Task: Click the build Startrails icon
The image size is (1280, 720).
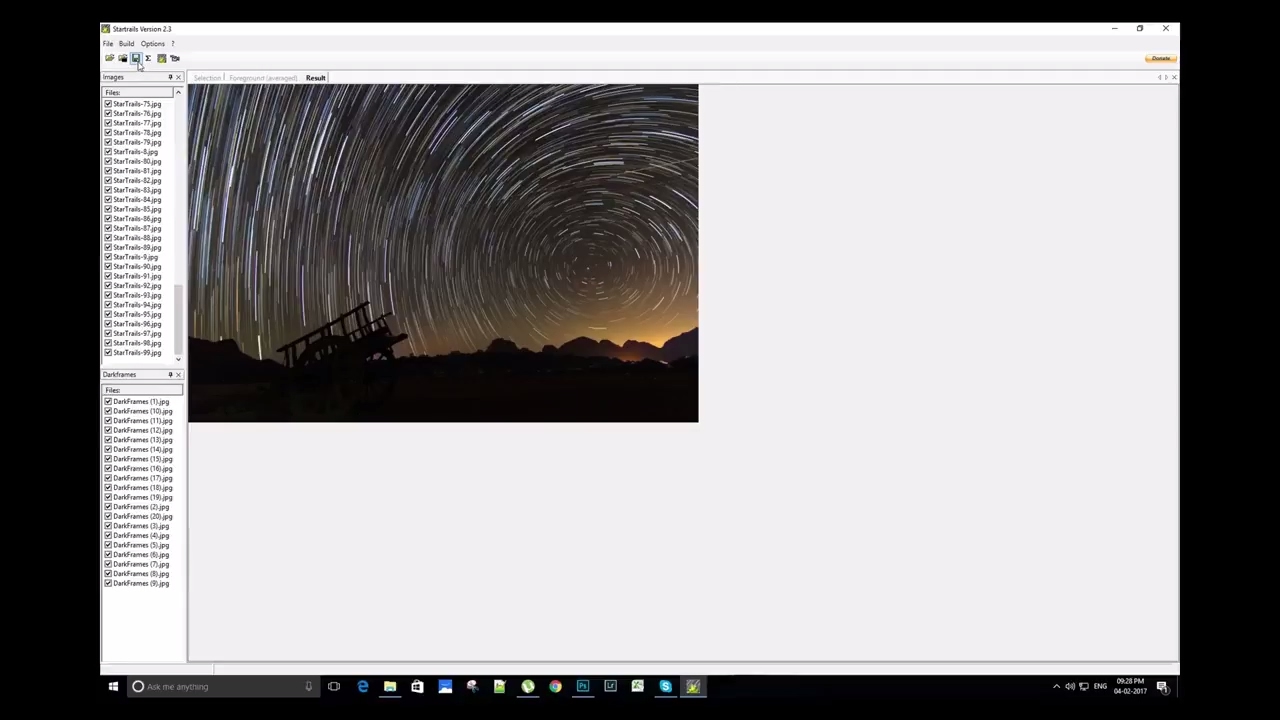Action: point(161,58)
